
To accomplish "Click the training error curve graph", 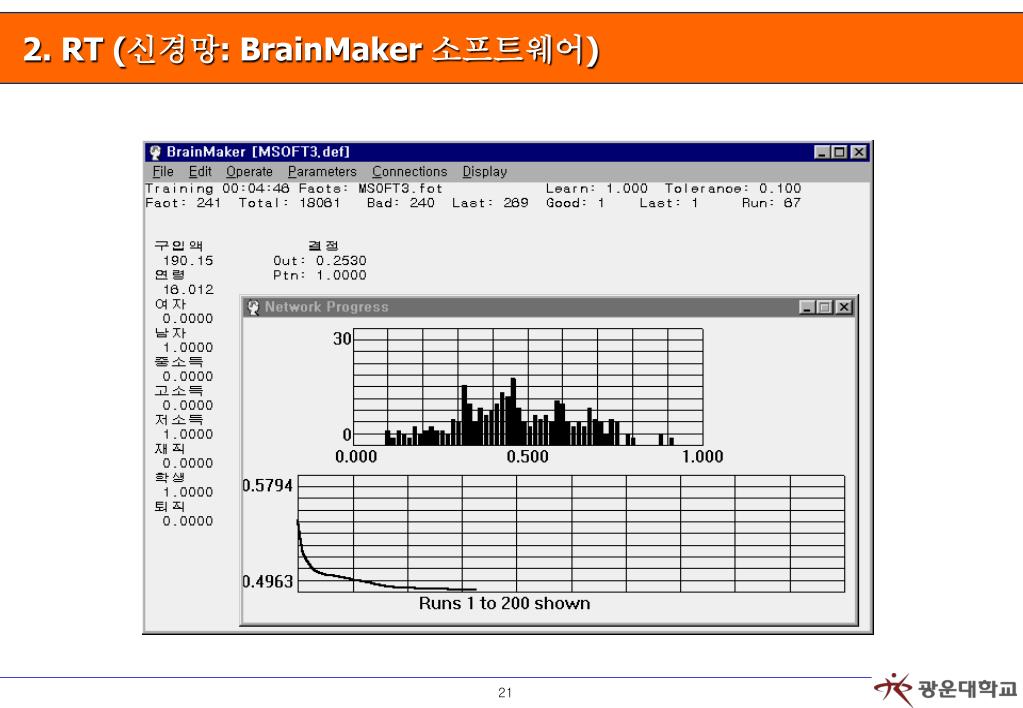I will (571, 534).
